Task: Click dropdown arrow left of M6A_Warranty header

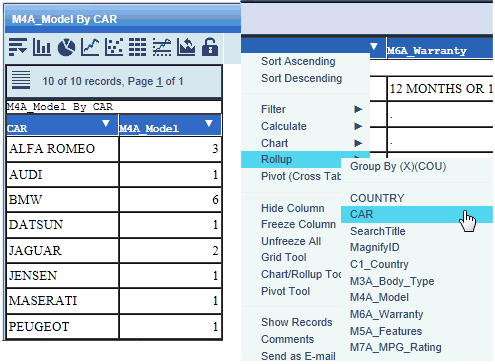Action: [x=374, y=46]
